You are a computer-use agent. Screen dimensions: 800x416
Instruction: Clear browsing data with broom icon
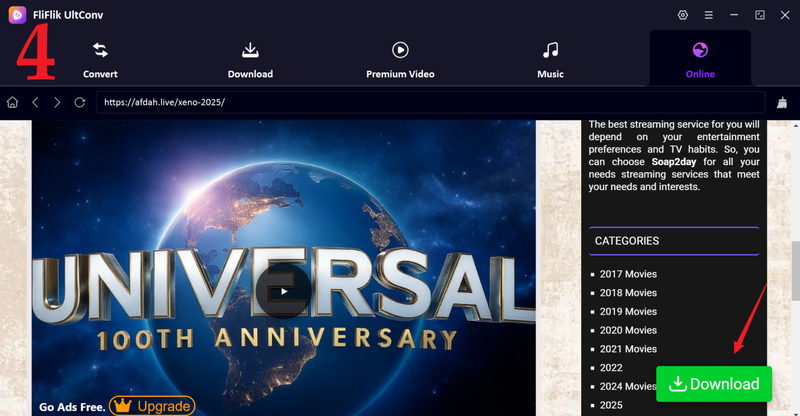pyautogui.click(x=782, y=103)
